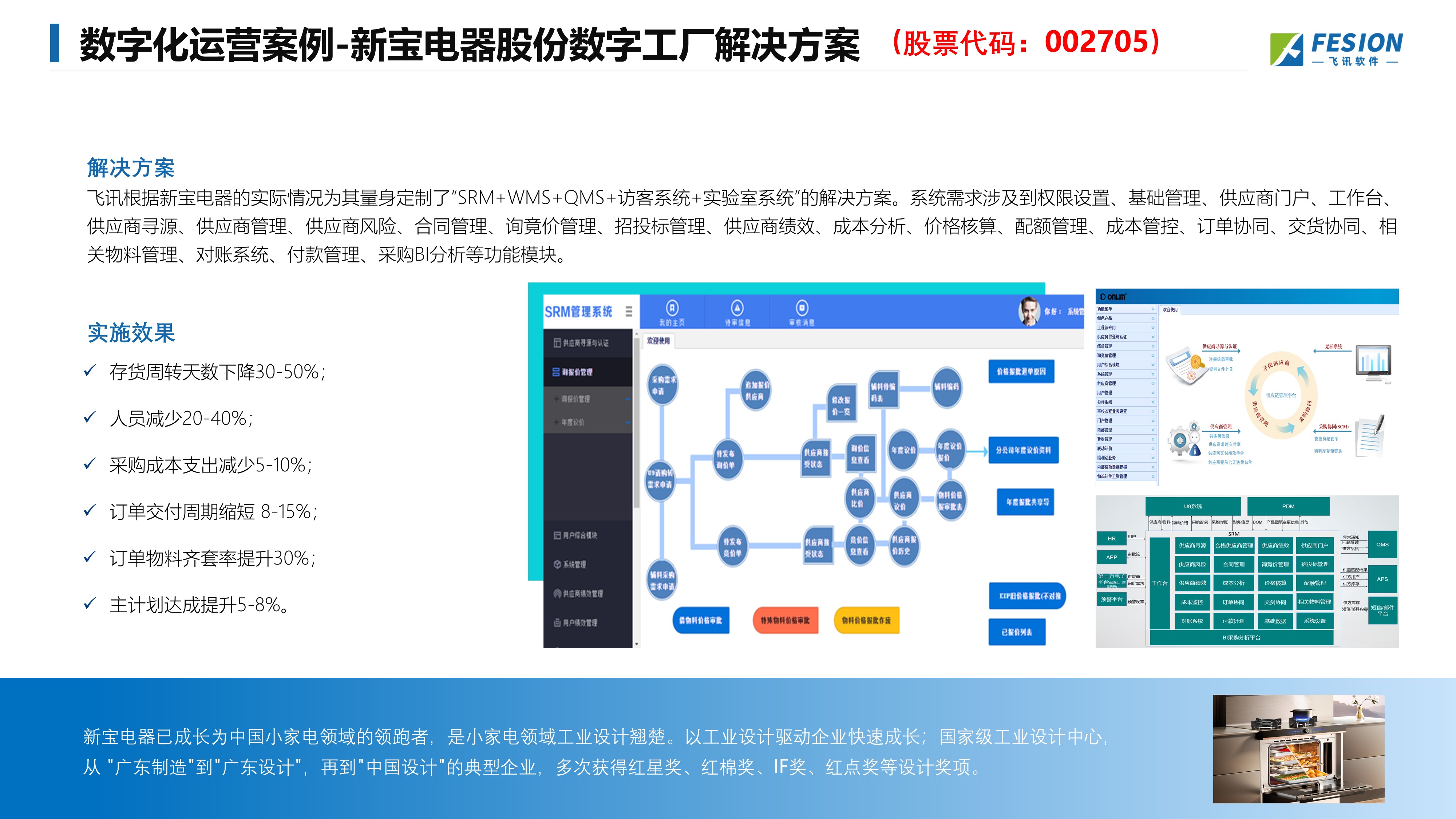This screenshot has height=819, width=1456.
Task: Click the 询报价管理 icon in the dark SRM sidebar
Action: point(556,372)
